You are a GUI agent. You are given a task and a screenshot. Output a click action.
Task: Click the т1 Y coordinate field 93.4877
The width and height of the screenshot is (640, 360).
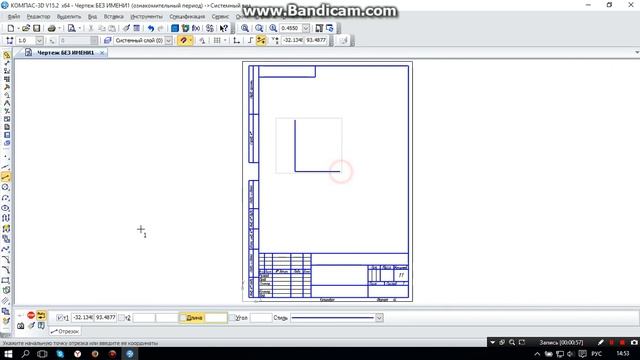(x=105, y=318)
